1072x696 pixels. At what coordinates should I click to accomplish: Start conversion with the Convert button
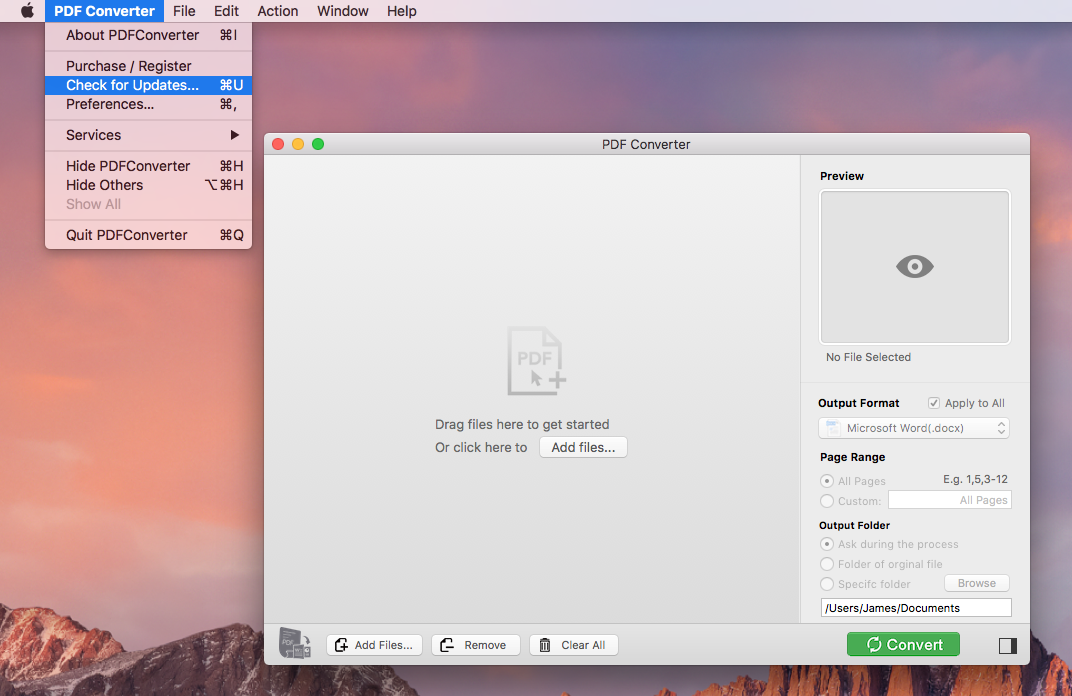tap(903, 644)
